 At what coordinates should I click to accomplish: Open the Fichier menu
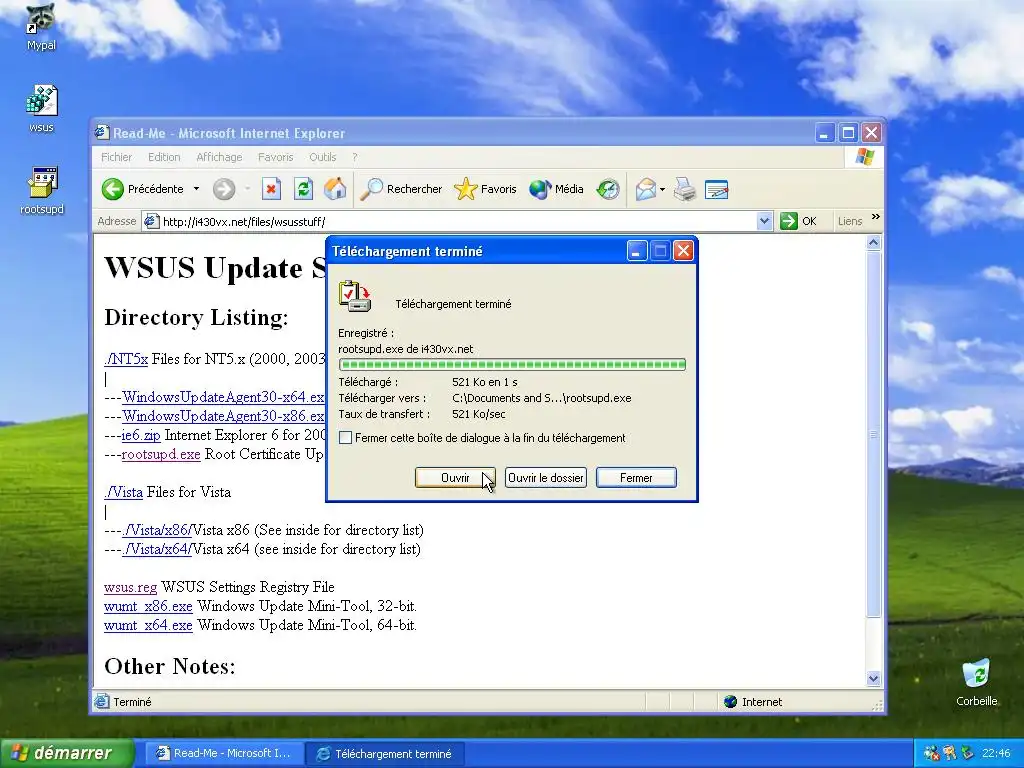point(116,157)
